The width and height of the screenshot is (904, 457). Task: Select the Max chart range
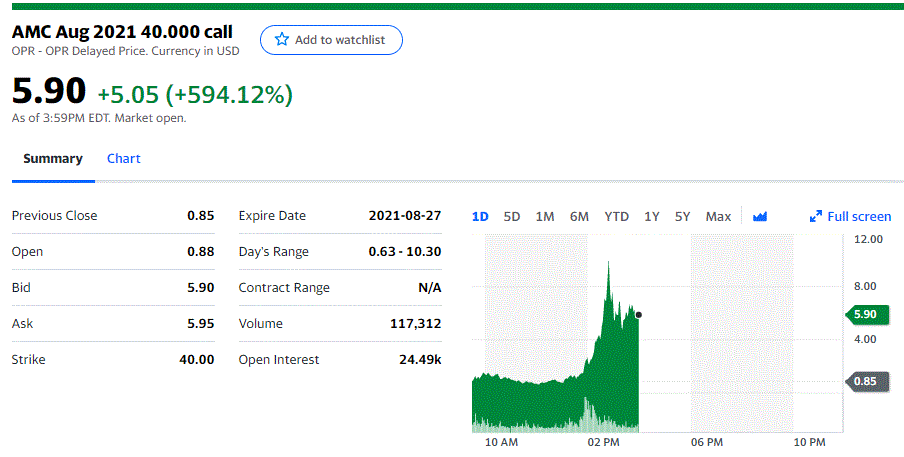718,217
